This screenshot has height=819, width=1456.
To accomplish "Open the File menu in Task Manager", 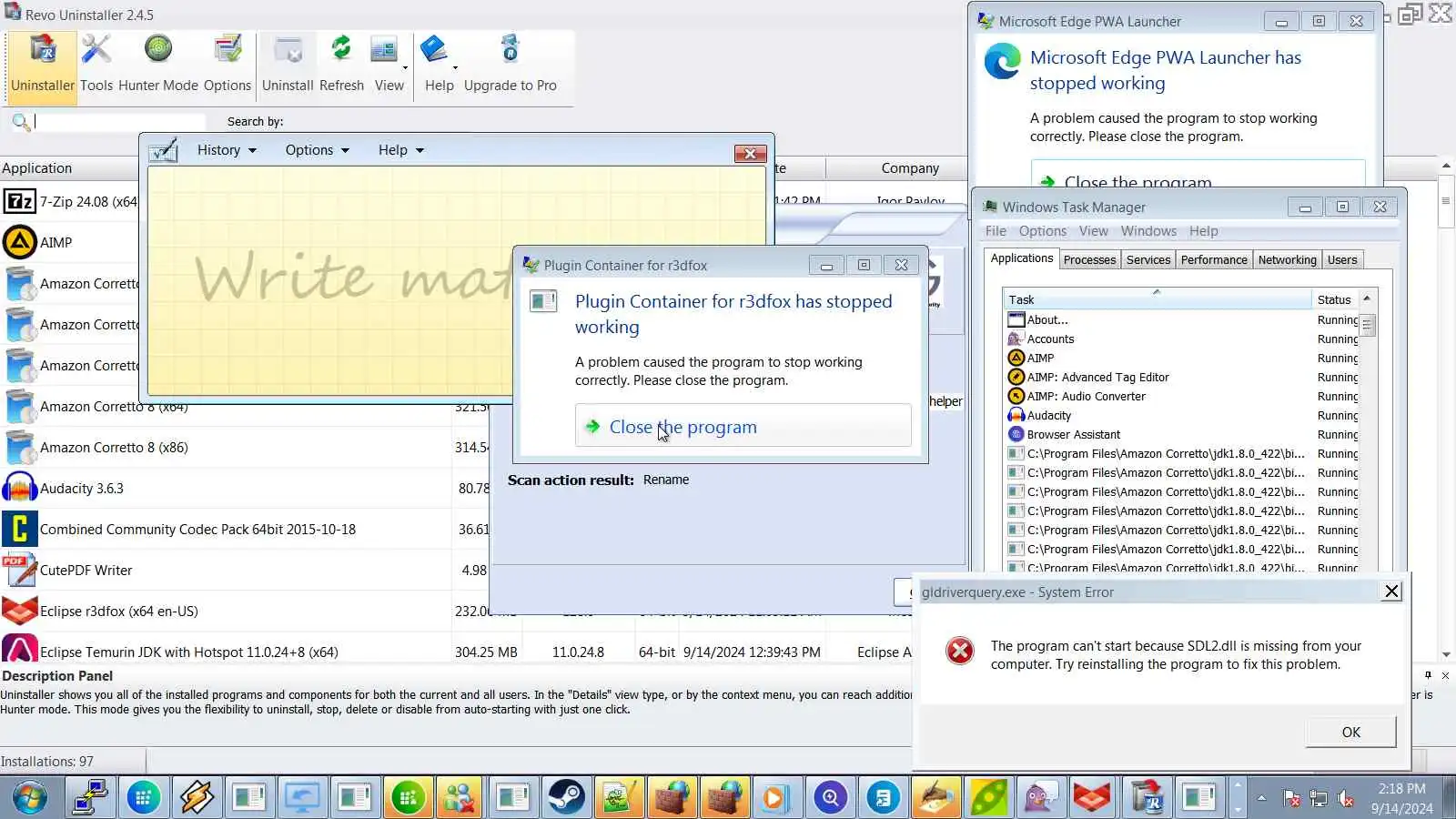I will click(x=996, y=231).
